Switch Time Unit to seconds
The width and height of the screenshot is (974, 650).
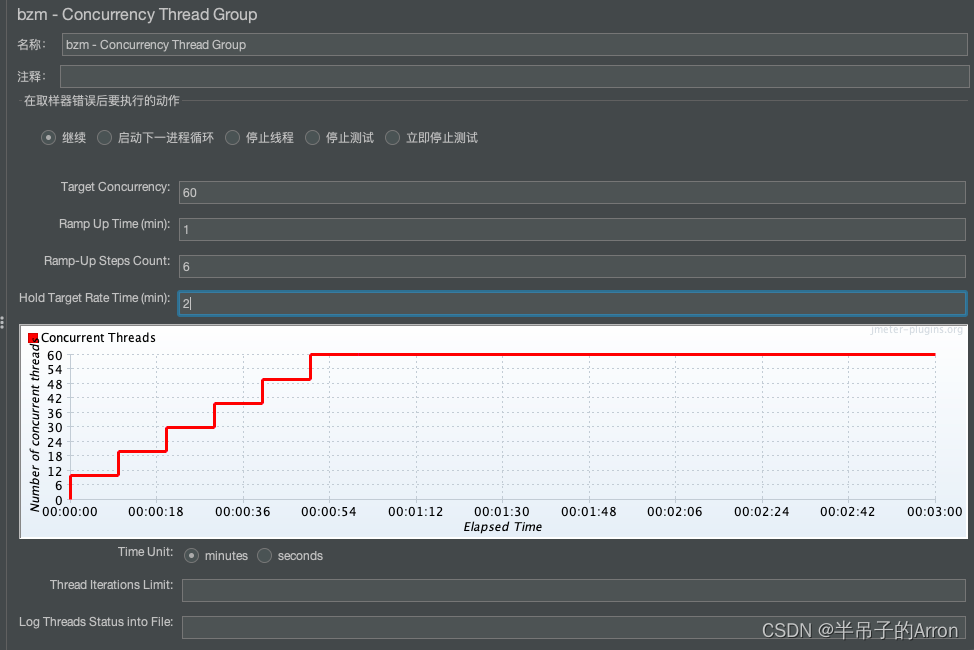264,555
